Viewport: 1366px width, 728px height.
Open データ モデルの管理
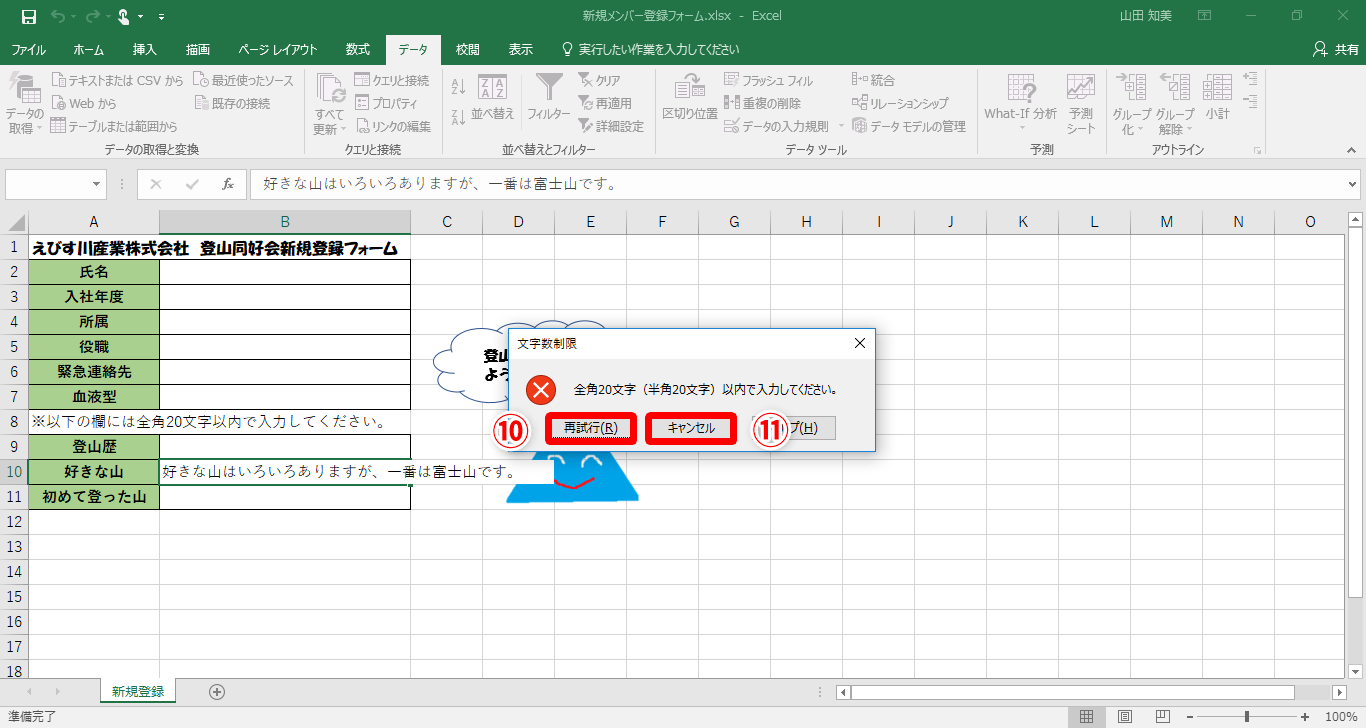pos(909,126)
